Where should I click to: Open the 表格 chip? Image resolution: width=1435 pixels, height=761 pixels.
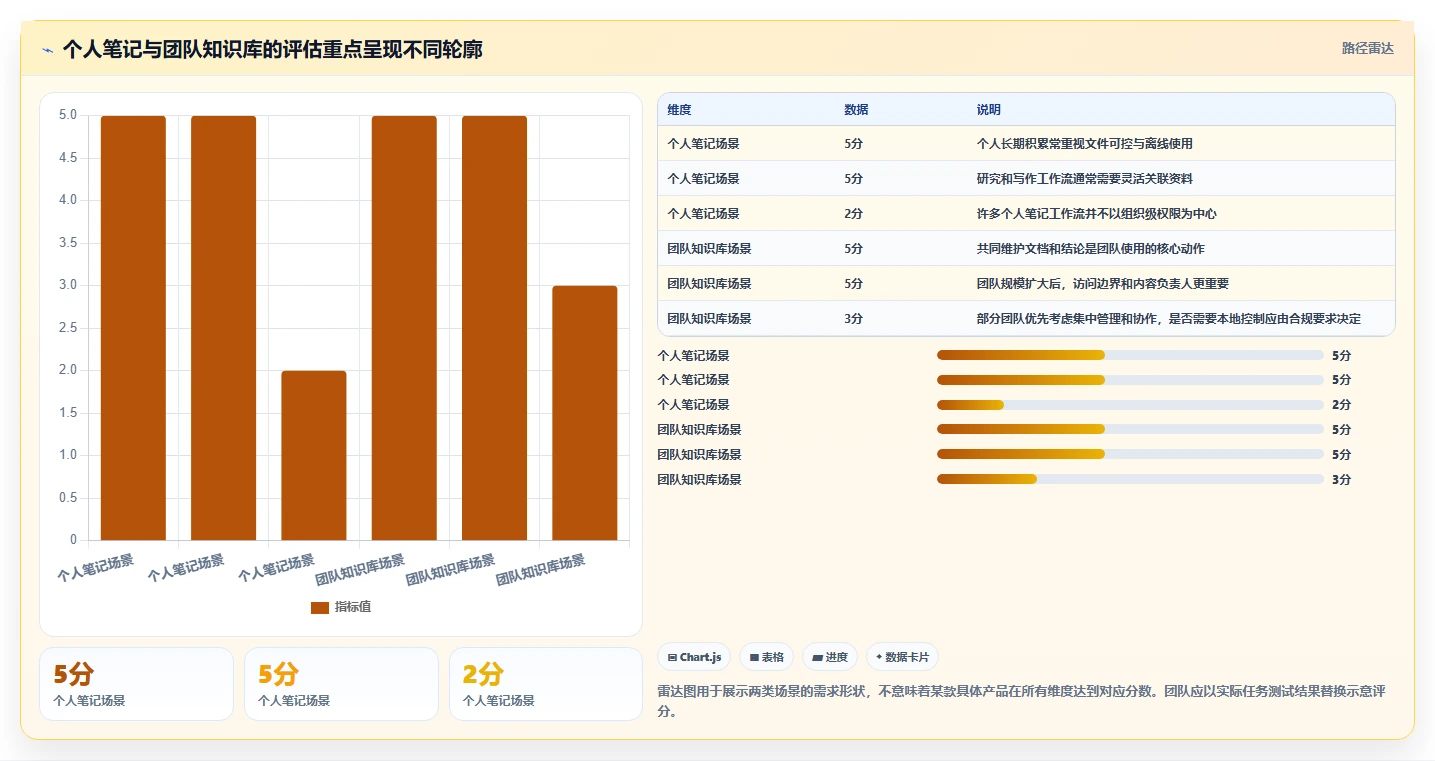[766, 657]
